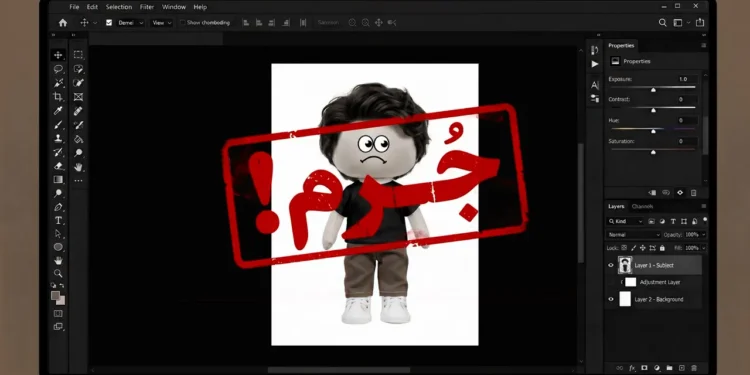Click the Hue slider handle
The image size is (750, 375).
(653, 131)
